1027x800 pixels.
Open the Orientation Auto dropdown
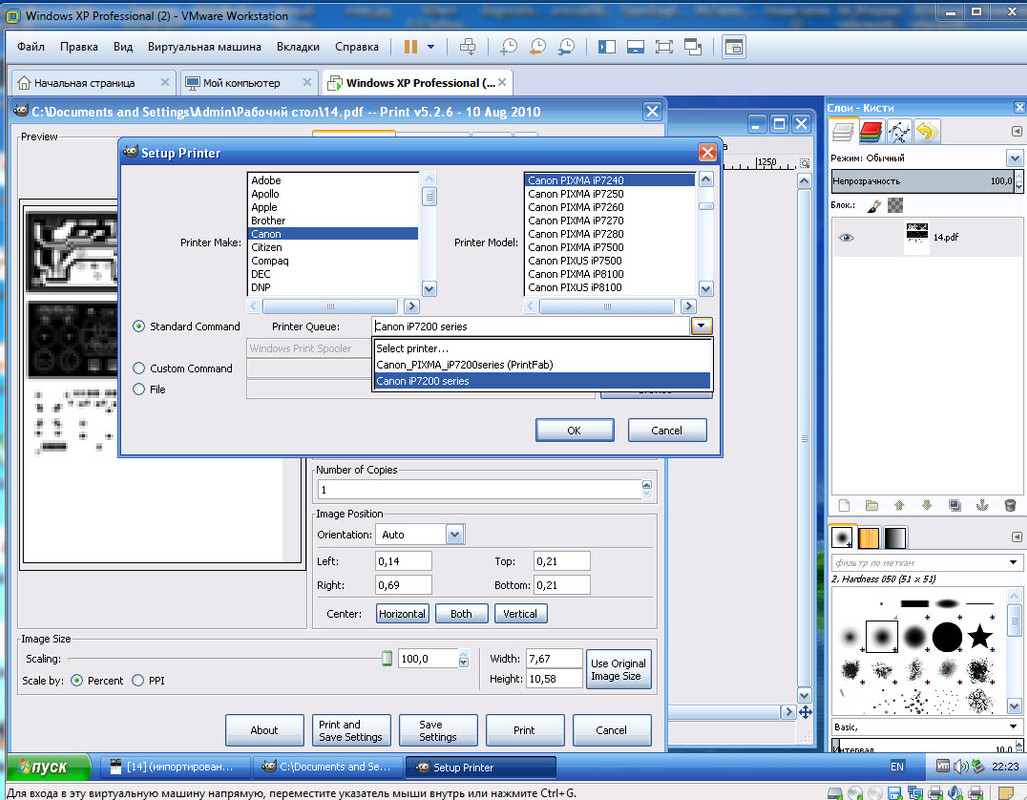click(455, 535)
